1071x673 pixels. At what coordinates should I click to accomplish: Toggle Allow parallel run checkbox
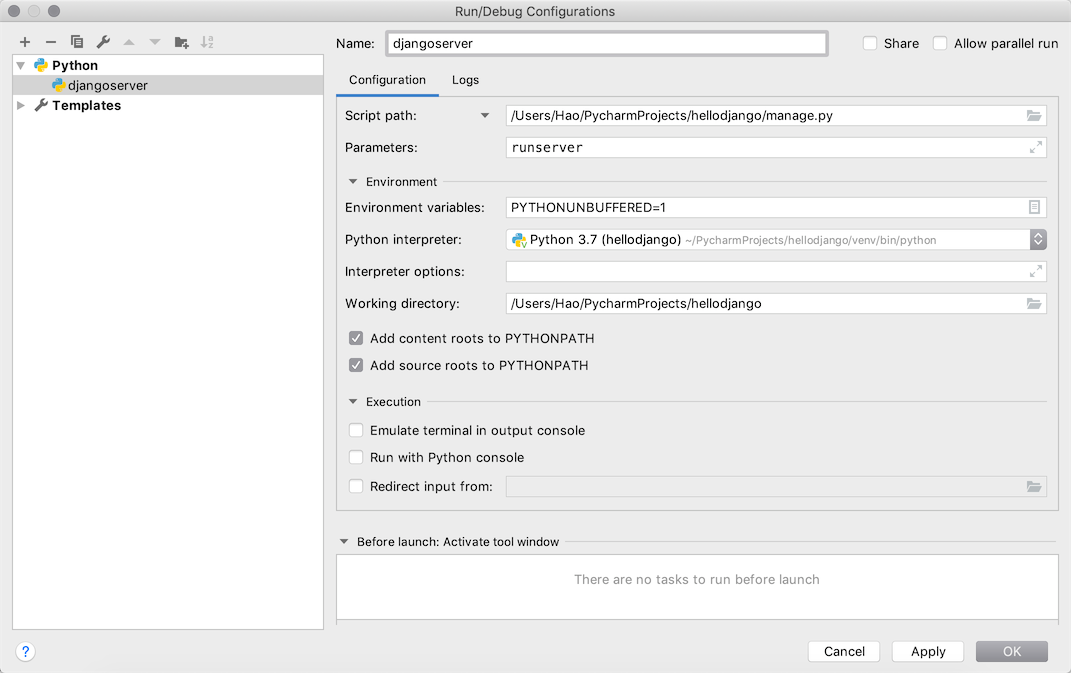click(x=940, y=43)
